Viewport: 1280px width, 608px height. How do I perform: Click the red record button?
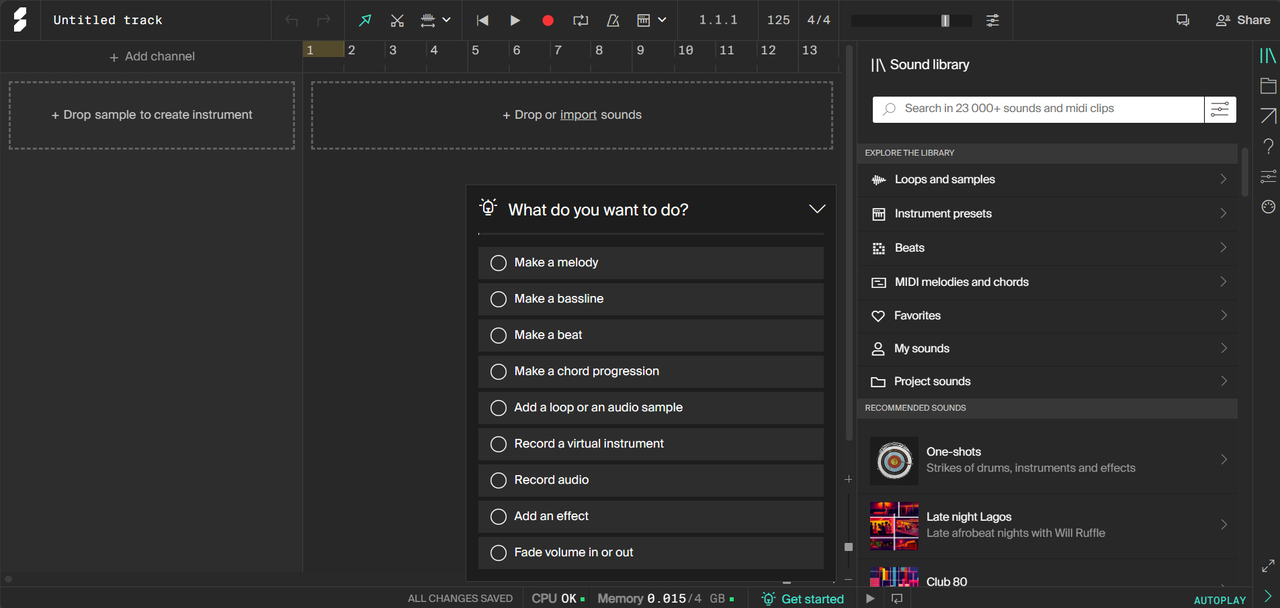[548, 20]
